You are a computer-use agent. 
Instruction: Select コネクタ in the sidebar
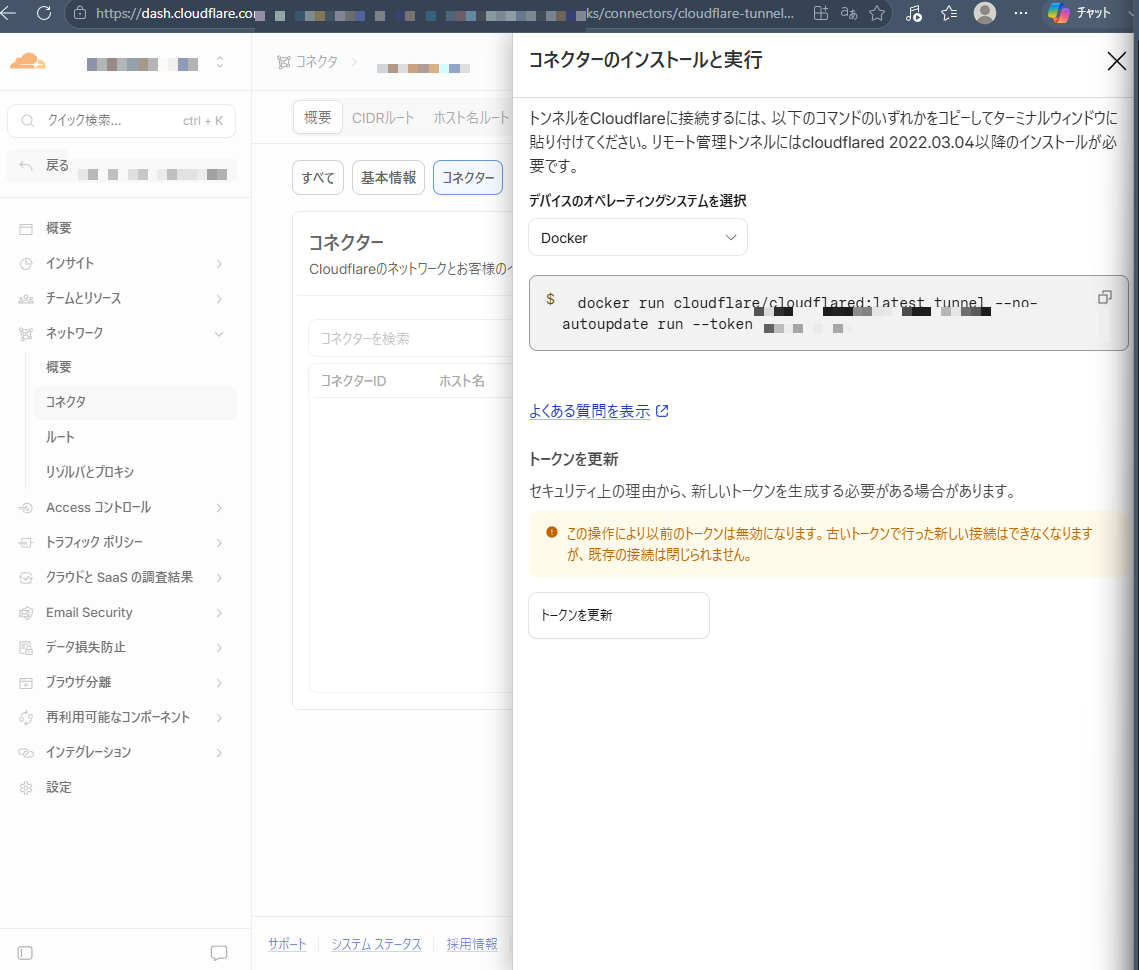click(135, 403)
